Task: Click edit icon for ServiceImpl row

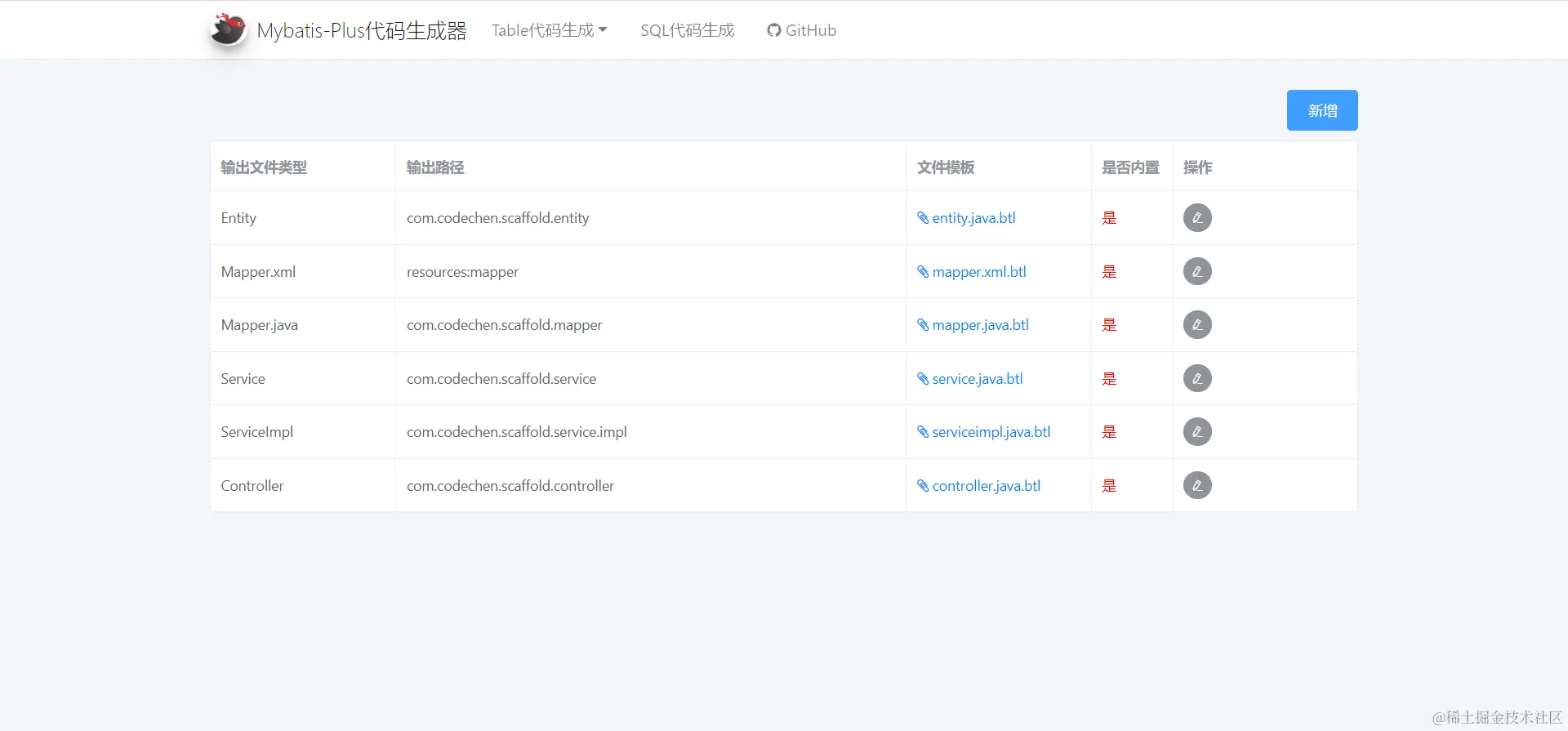Action: point(1197,432)
